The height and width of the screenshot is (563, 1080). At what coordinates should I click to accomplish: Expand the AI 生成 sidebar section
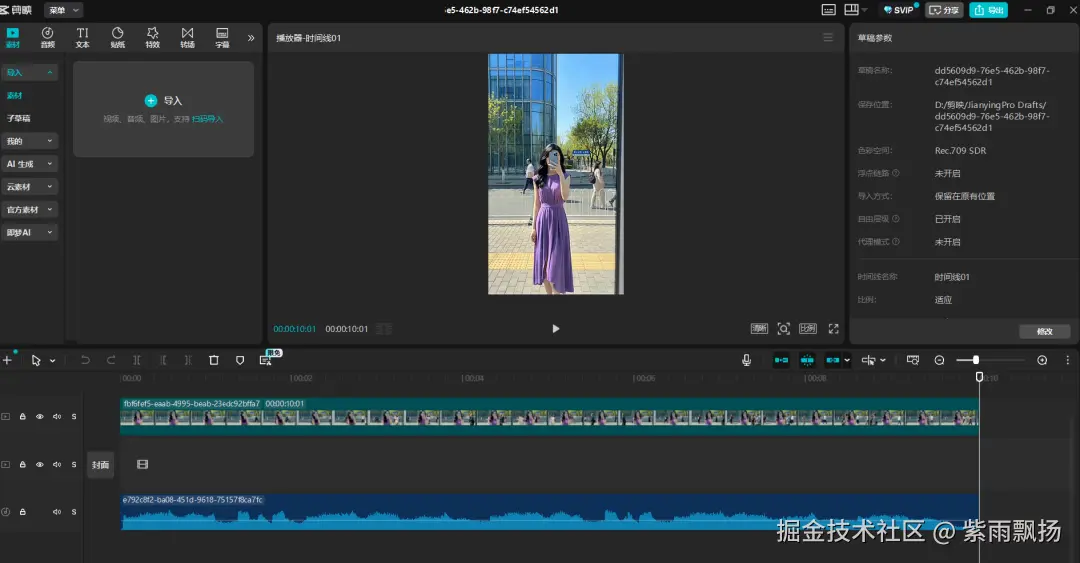point(30,164)
